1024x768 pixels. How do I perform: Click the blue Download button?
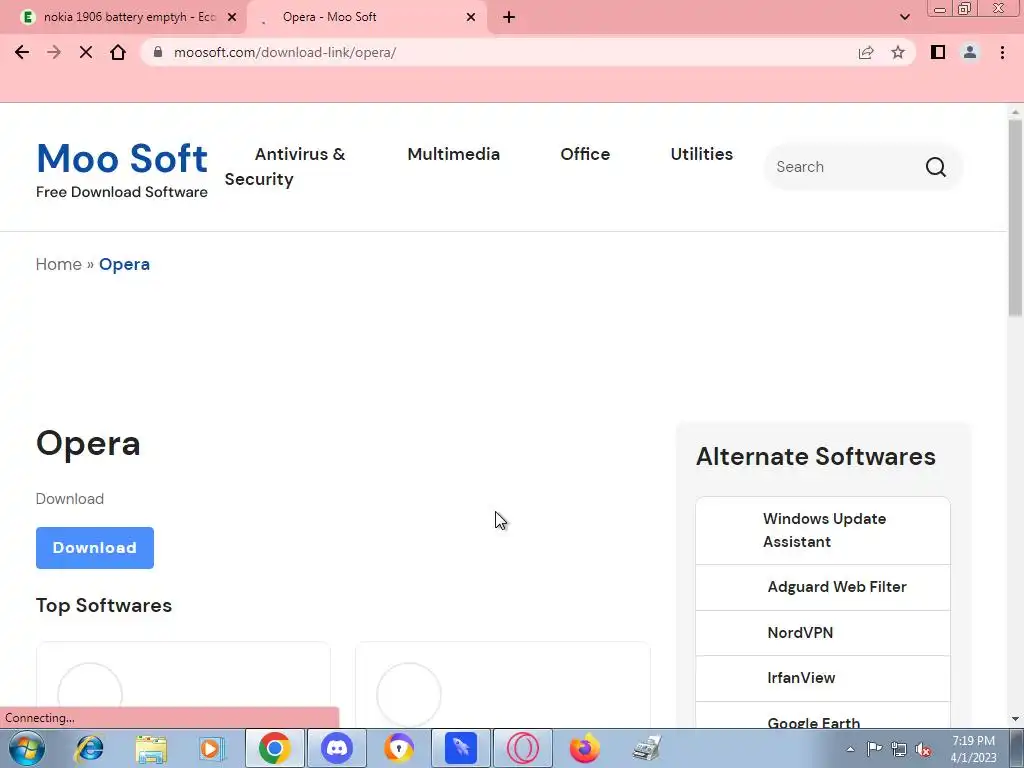(x=95, y=547)
